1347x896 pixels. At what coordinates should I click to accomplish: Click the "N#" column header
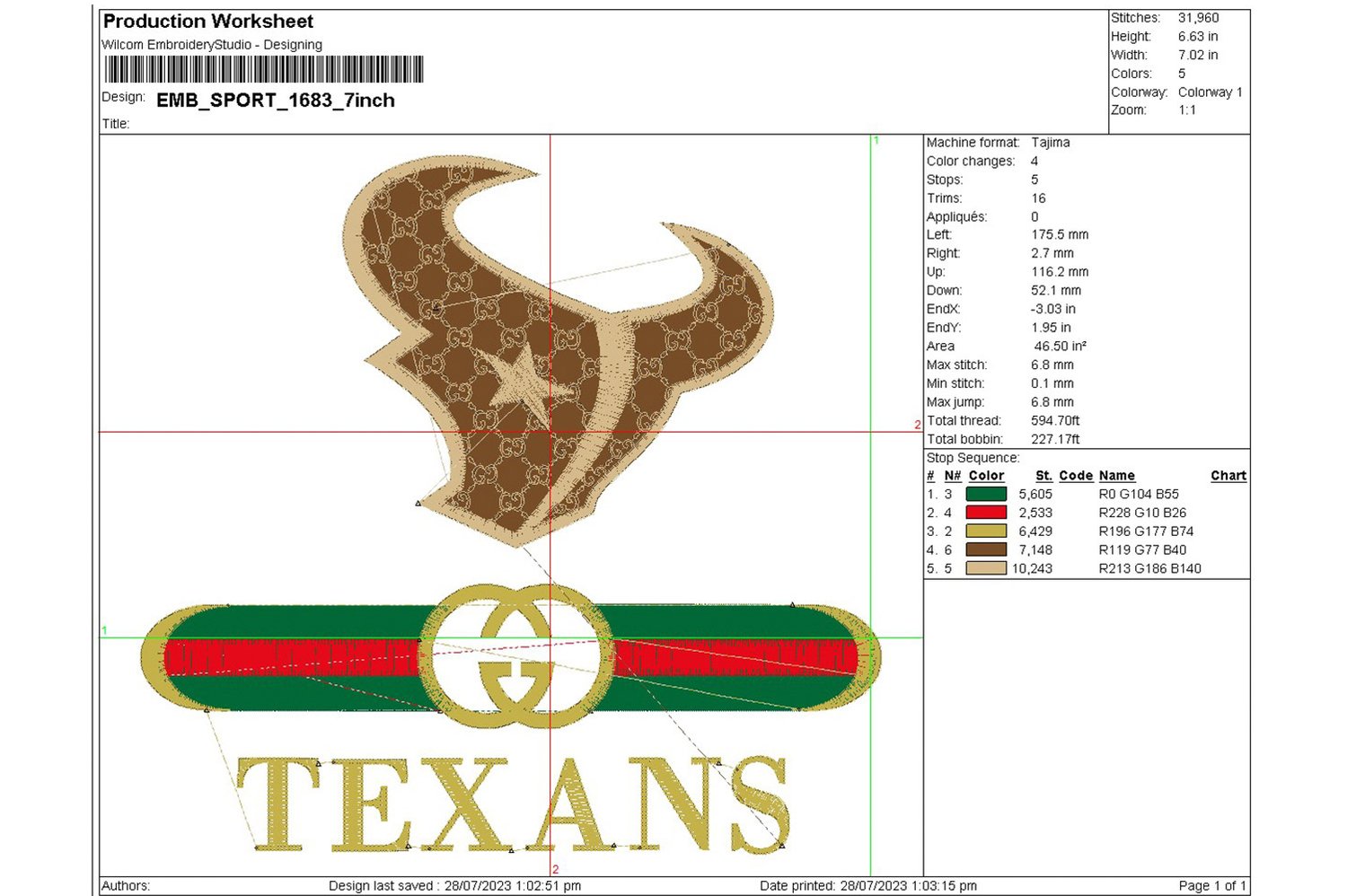[953, 476]
